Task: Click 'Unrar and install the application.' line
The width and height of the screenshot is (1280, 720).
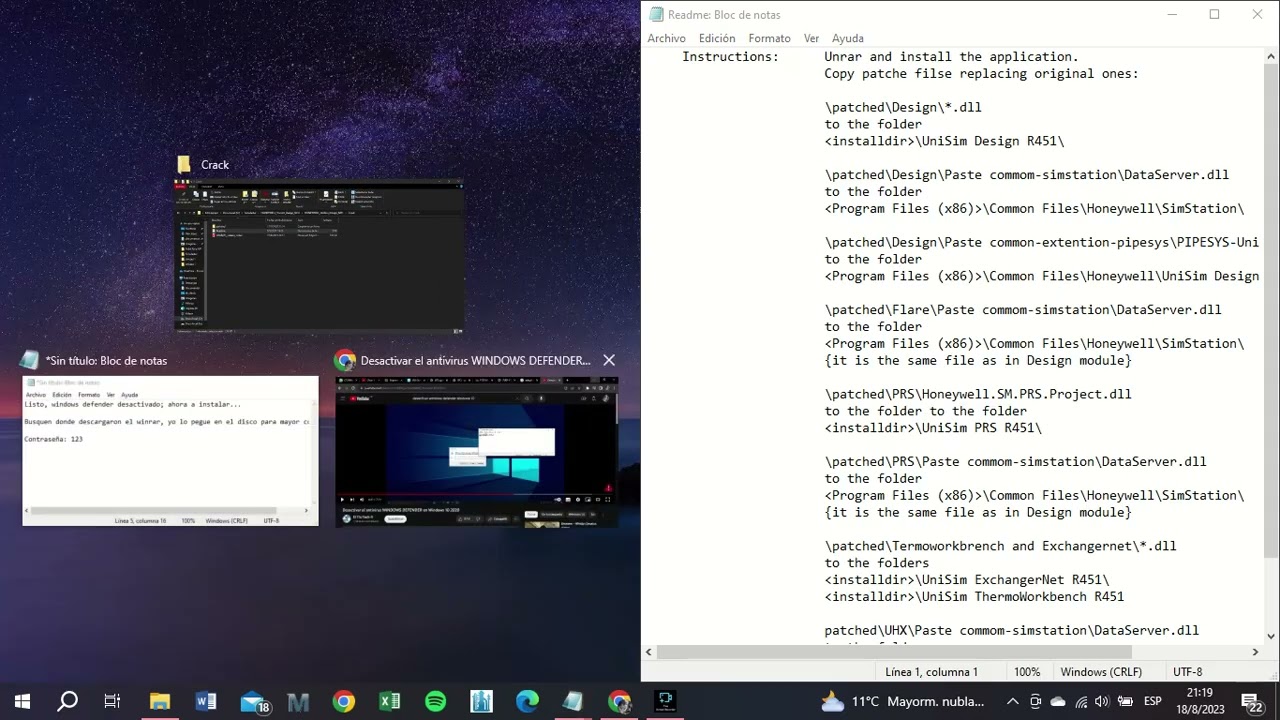Action: pyautogui.click(x=951, y=57)
